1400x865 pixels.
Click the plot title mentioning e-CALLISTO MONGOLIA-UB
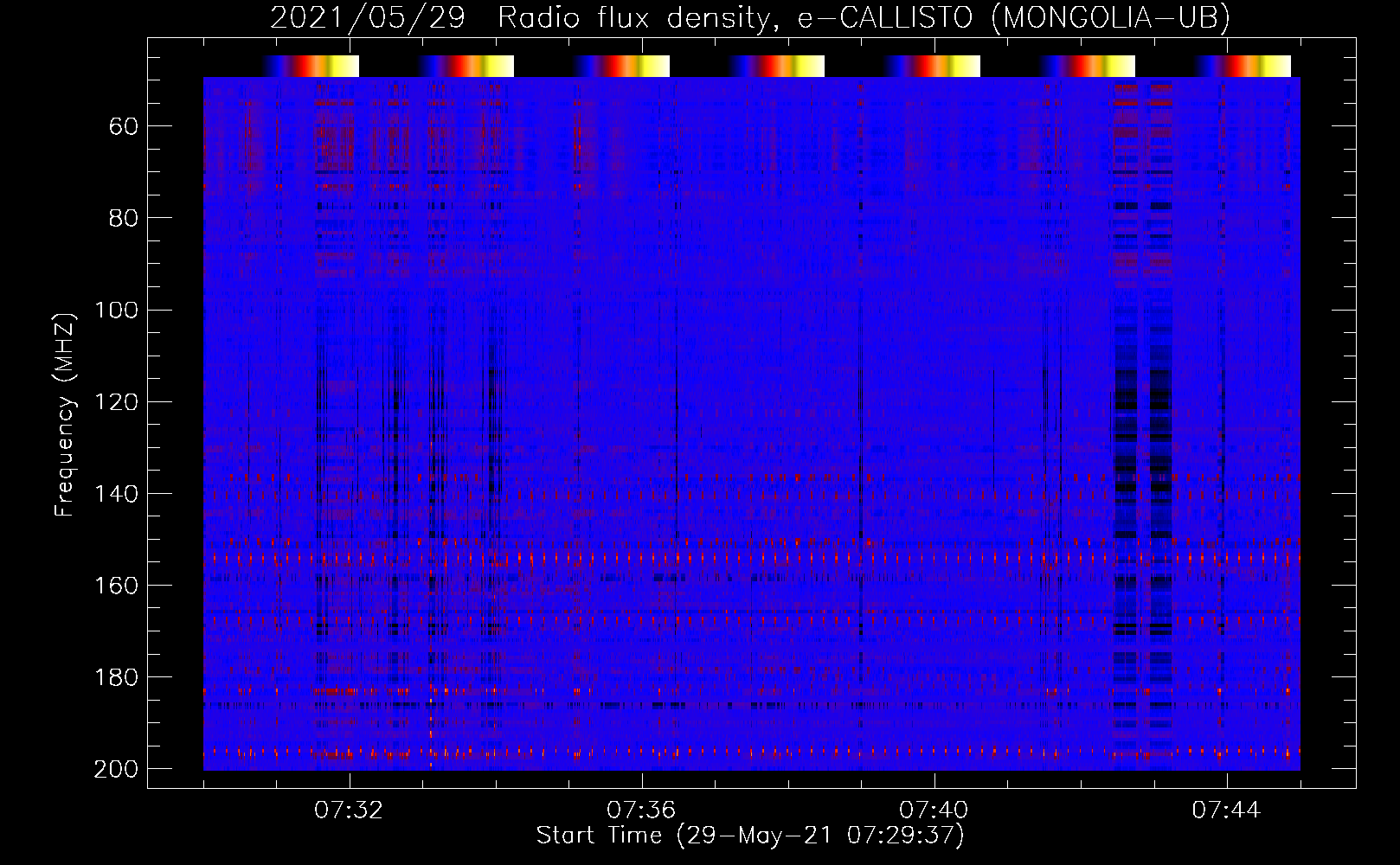[x=750, y=17]
